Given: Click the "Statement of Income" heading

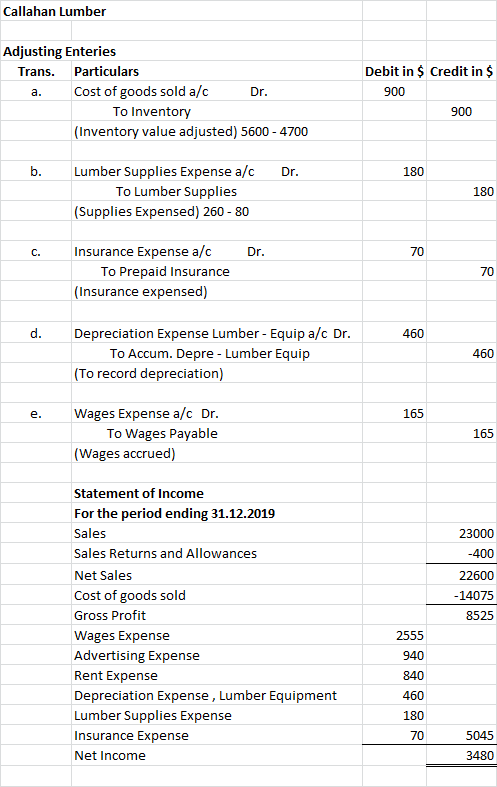Looking at the screenshot, I should click(139, 494).
